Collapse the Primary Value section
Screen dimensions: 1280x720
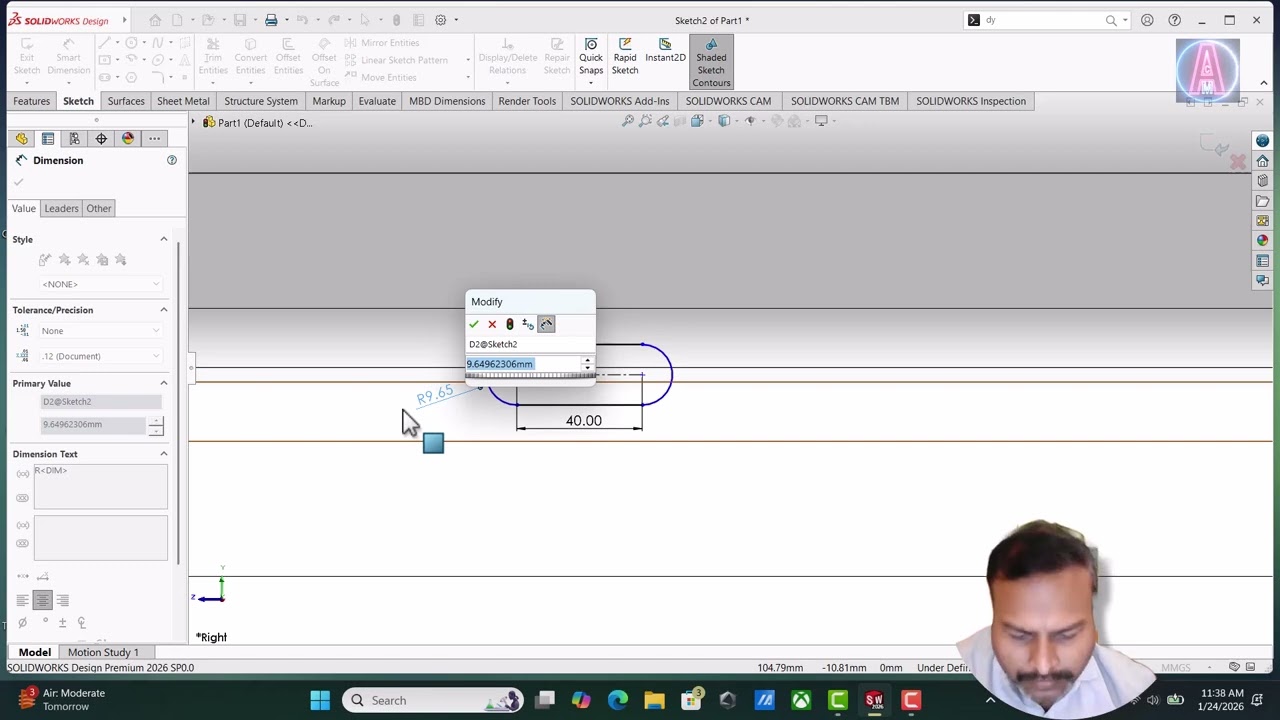(164, 383)
